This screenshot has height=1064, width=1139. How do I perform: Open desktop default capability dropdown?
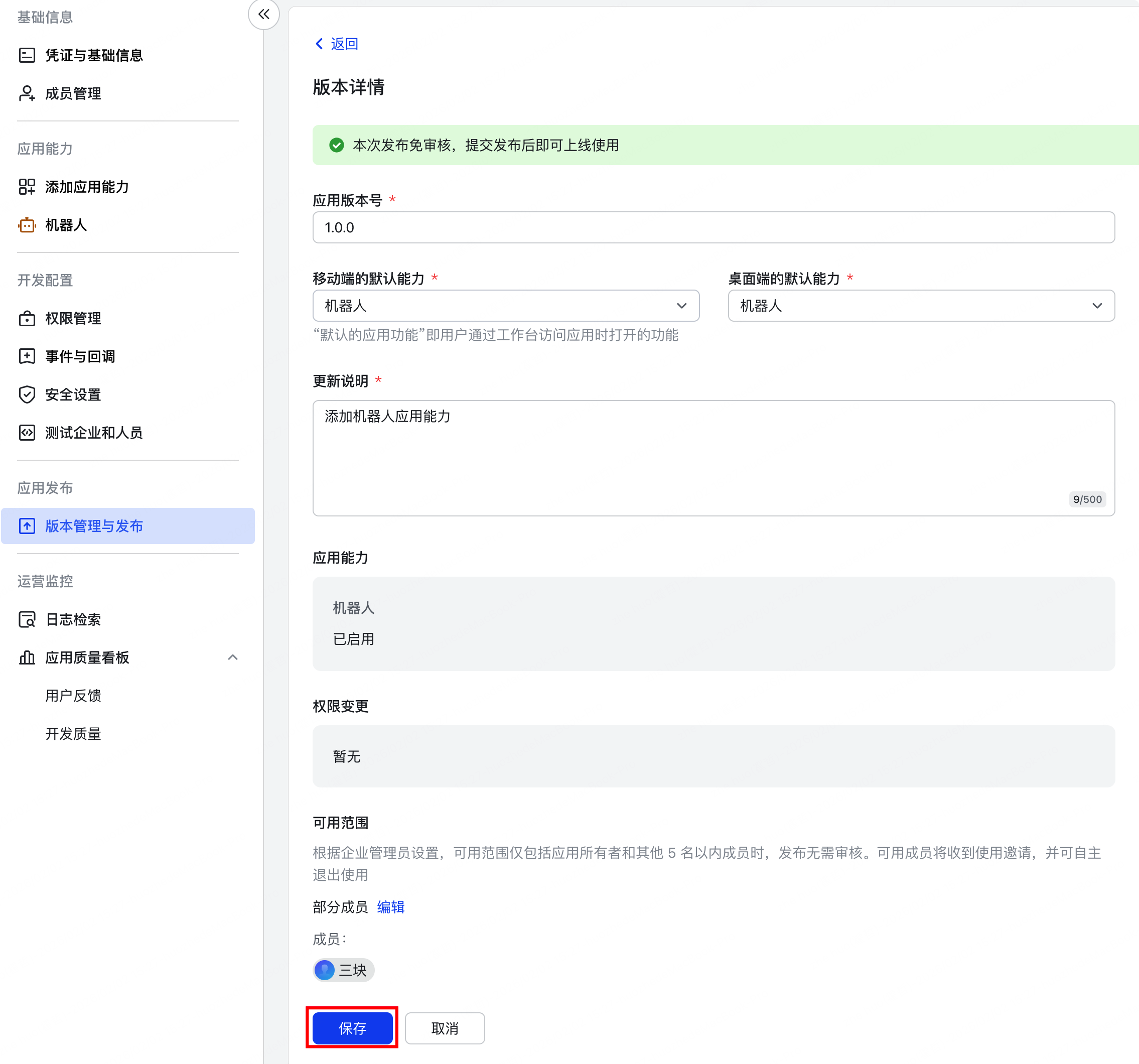(x=921, y=306)
